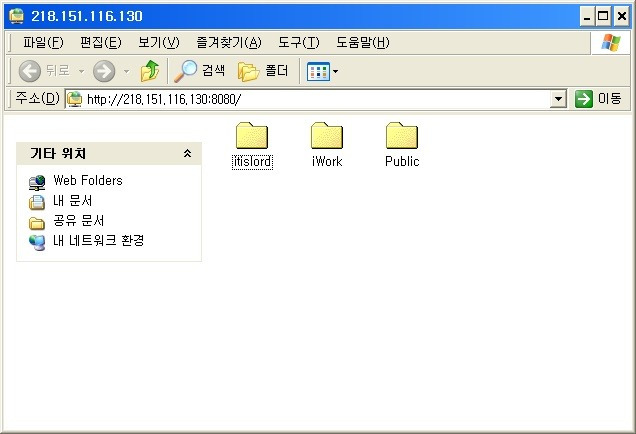Maximize the 218.151.116.130 window

[604, 17]
